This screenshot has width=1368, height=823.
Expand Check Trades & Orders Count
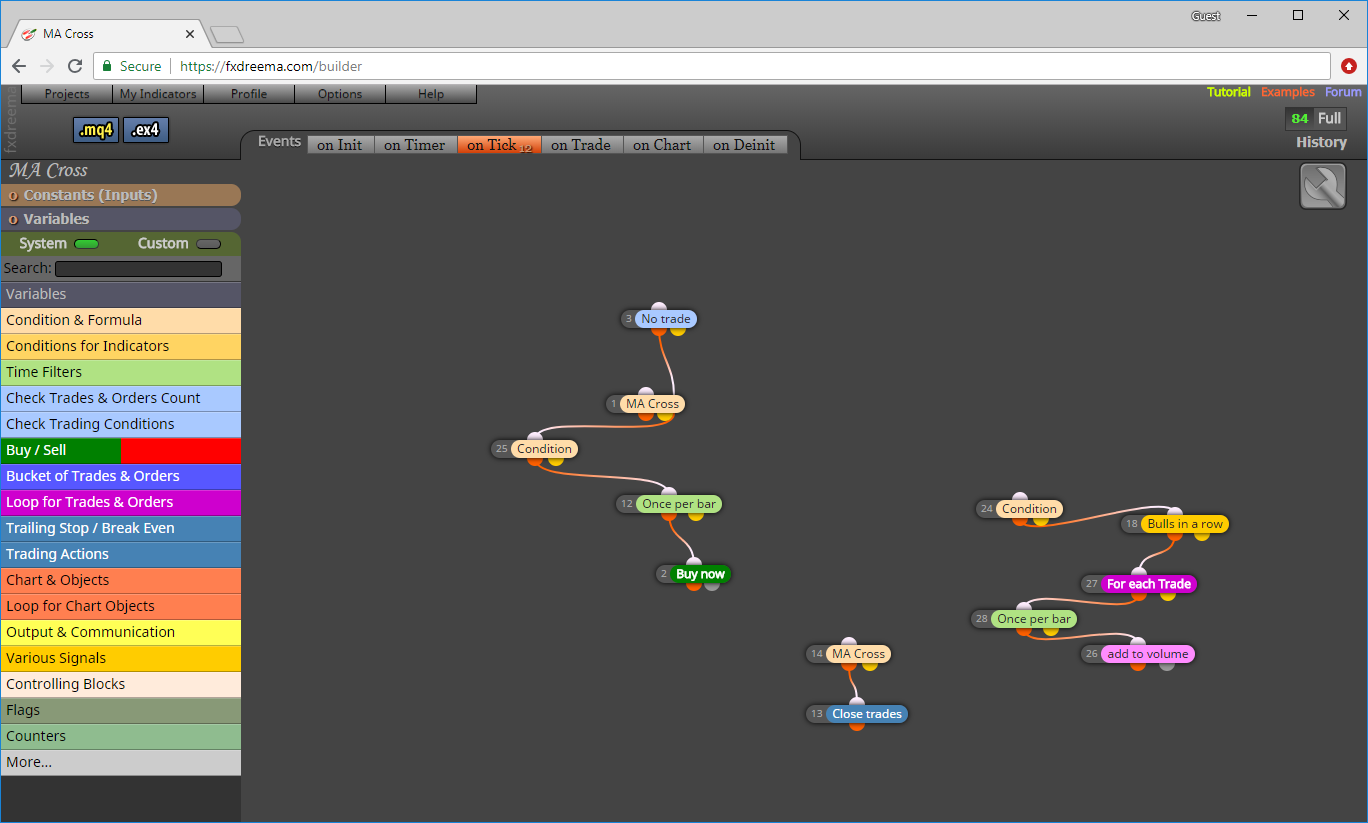pyautogui.click(x=120, y=398)
